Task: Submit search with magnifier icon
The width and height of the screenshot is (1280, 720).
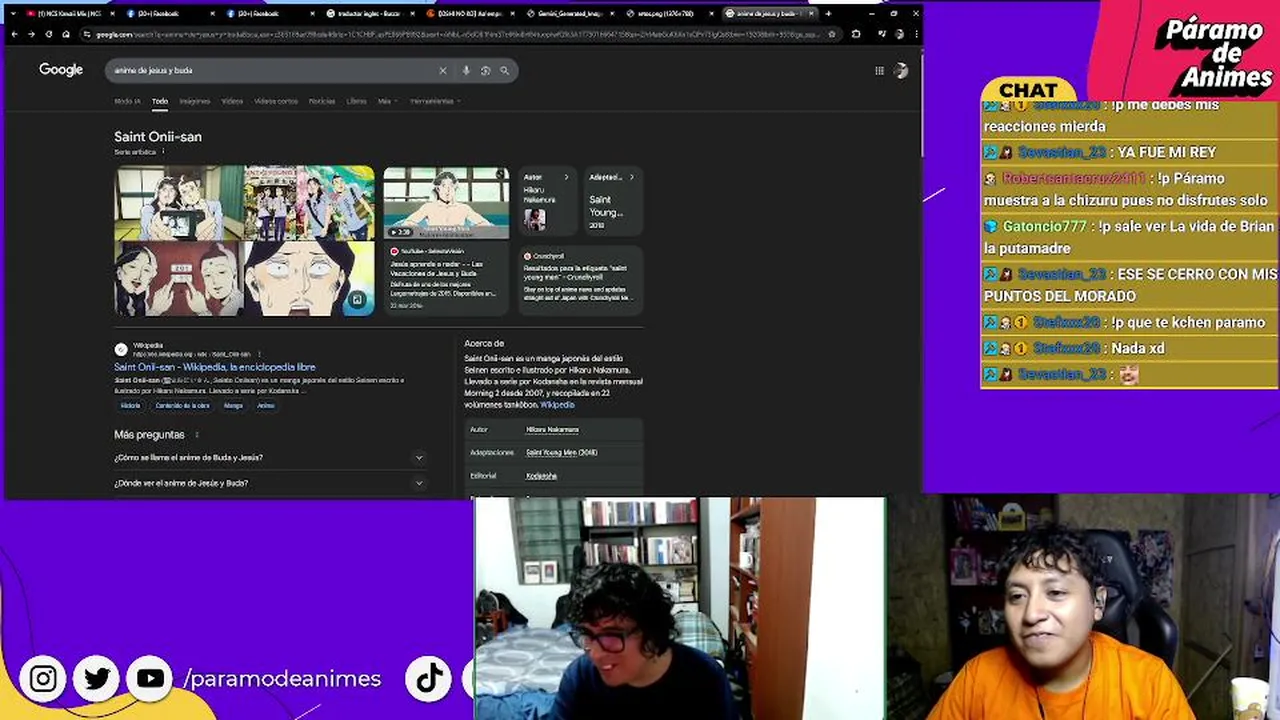Action: [504, 70]
